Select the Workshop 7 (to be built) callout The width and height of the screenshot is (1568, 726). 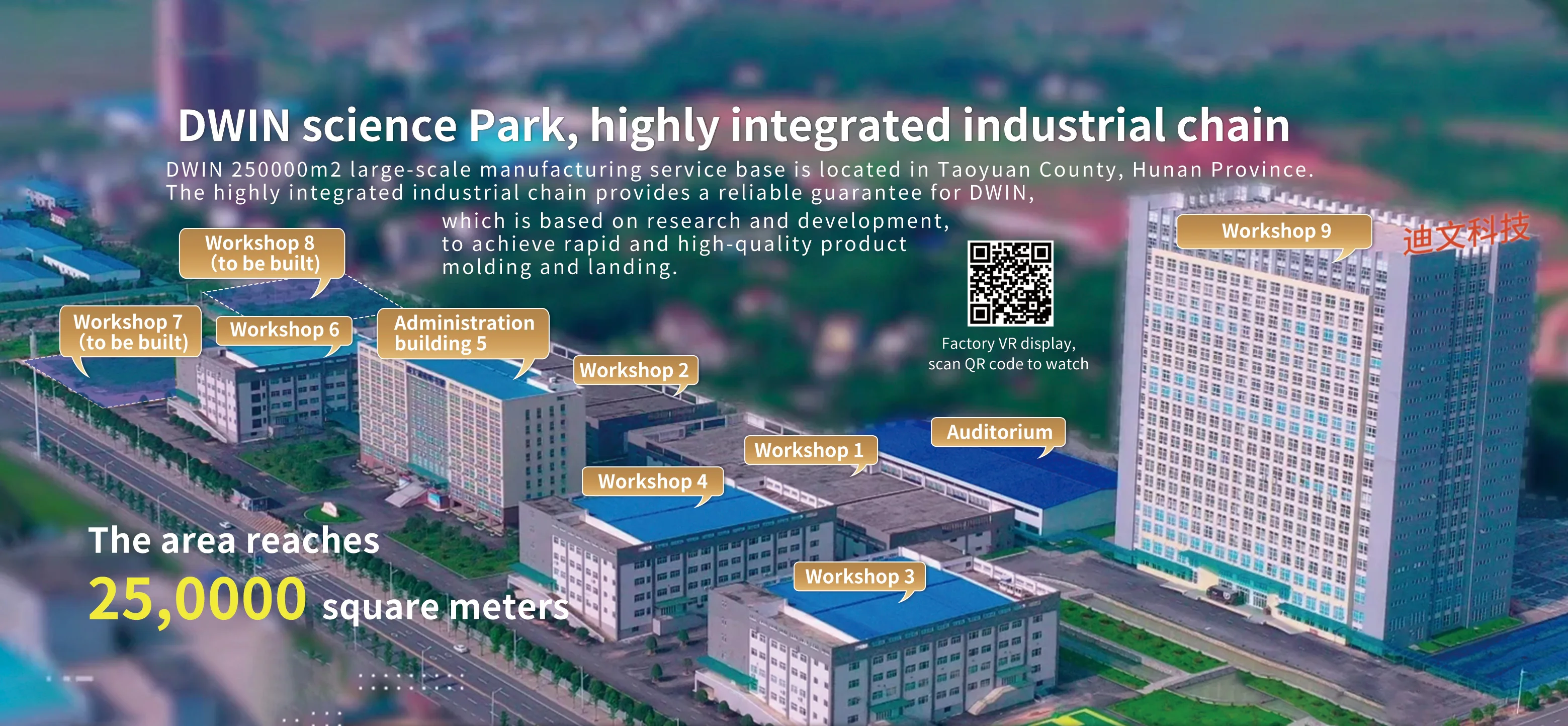pyautogui.click(x=130, y=332)
